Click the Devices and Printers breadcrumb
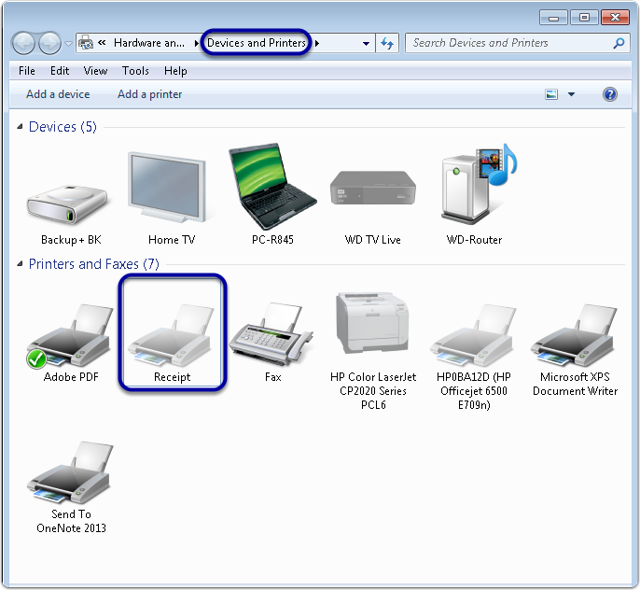The image size is (640, 590). coord(256,43)
